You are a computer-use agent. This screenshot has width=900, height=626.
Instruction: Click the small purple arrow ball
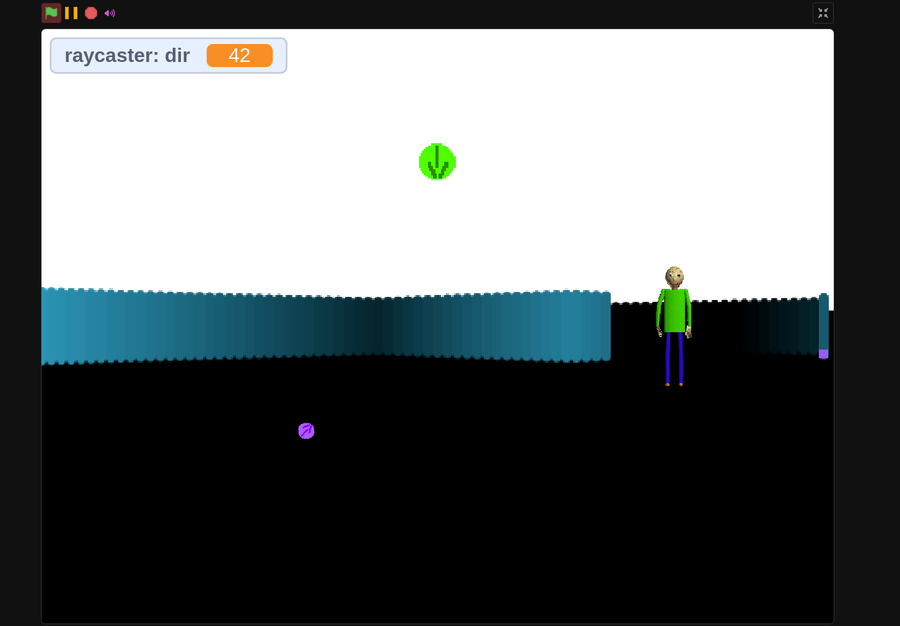[307, 430]
